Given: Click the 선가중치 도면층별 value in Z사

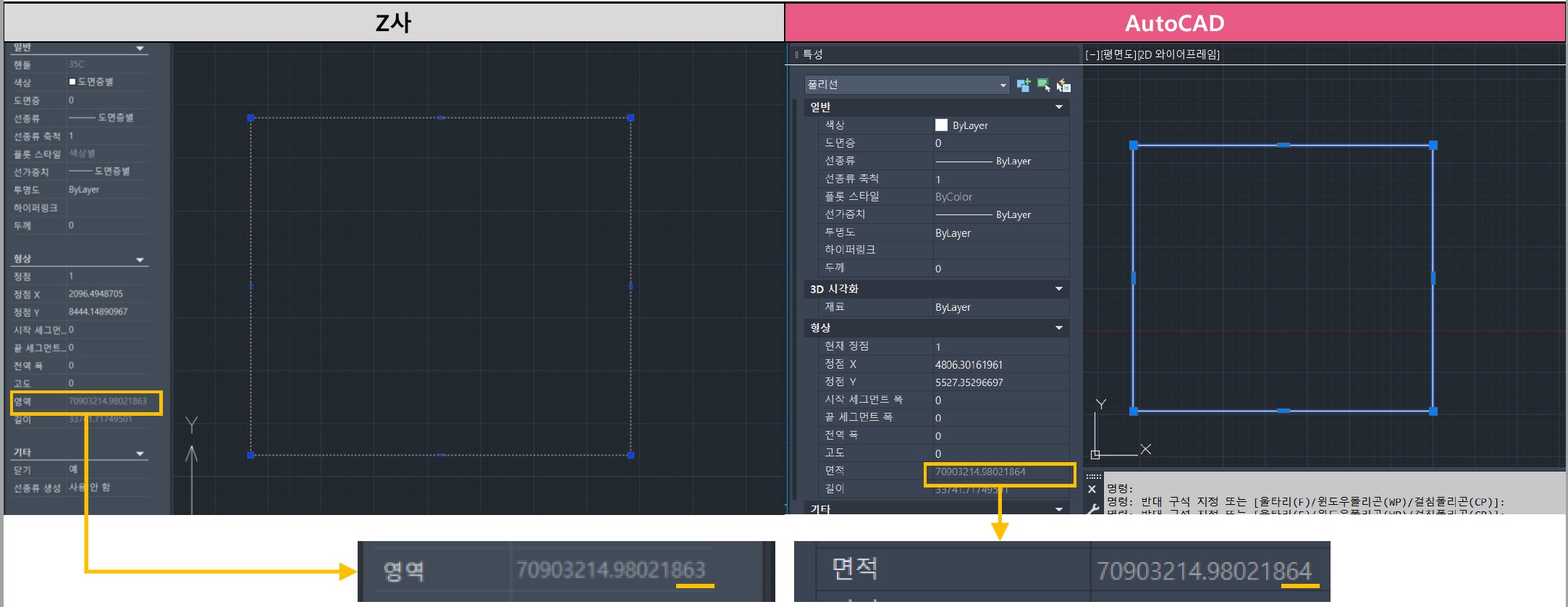Looking at the screenshot, I should coord(99,172).
